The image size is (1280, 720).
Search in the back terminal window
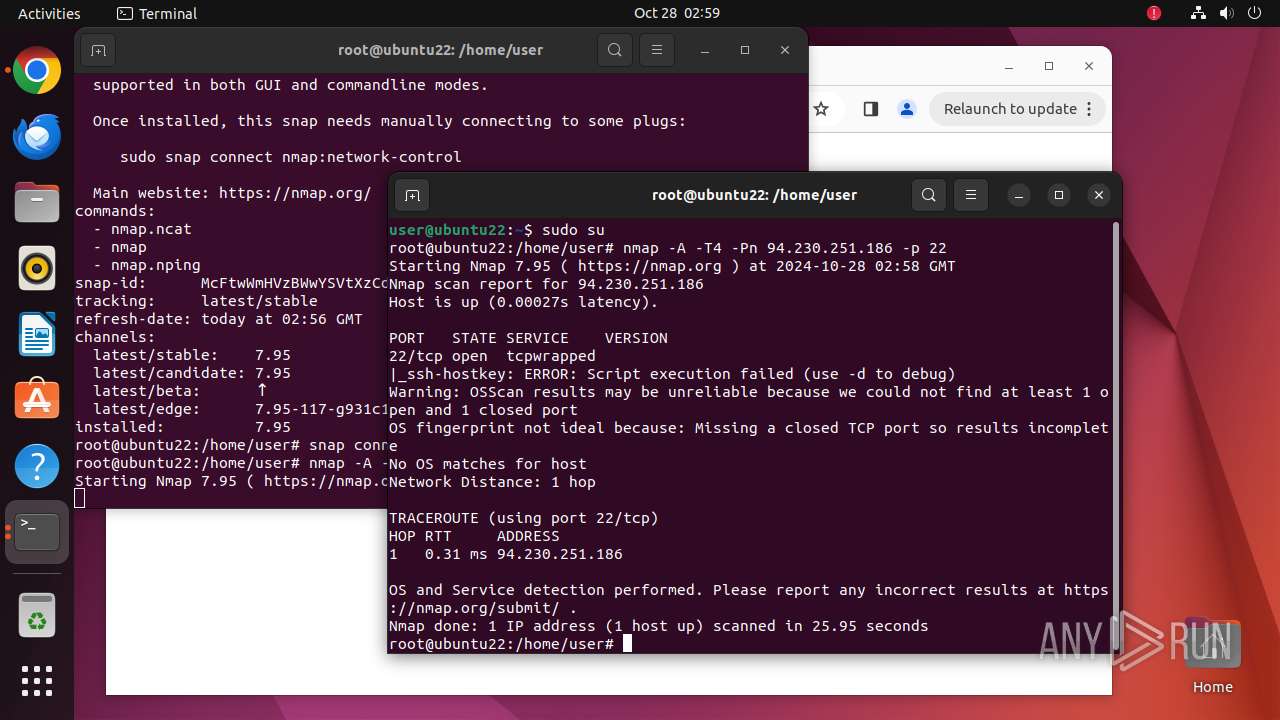pyautogui.click(x=615, y=50)
